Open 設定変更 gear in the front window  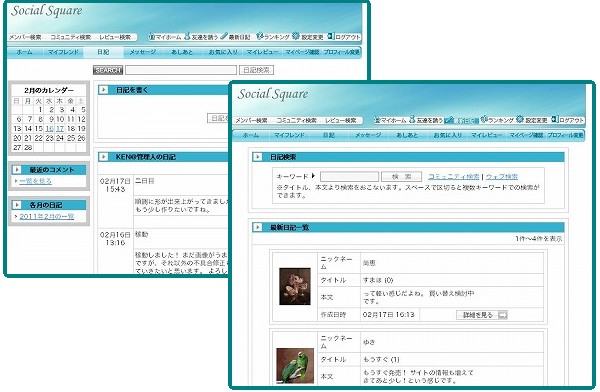coord(532,120)
